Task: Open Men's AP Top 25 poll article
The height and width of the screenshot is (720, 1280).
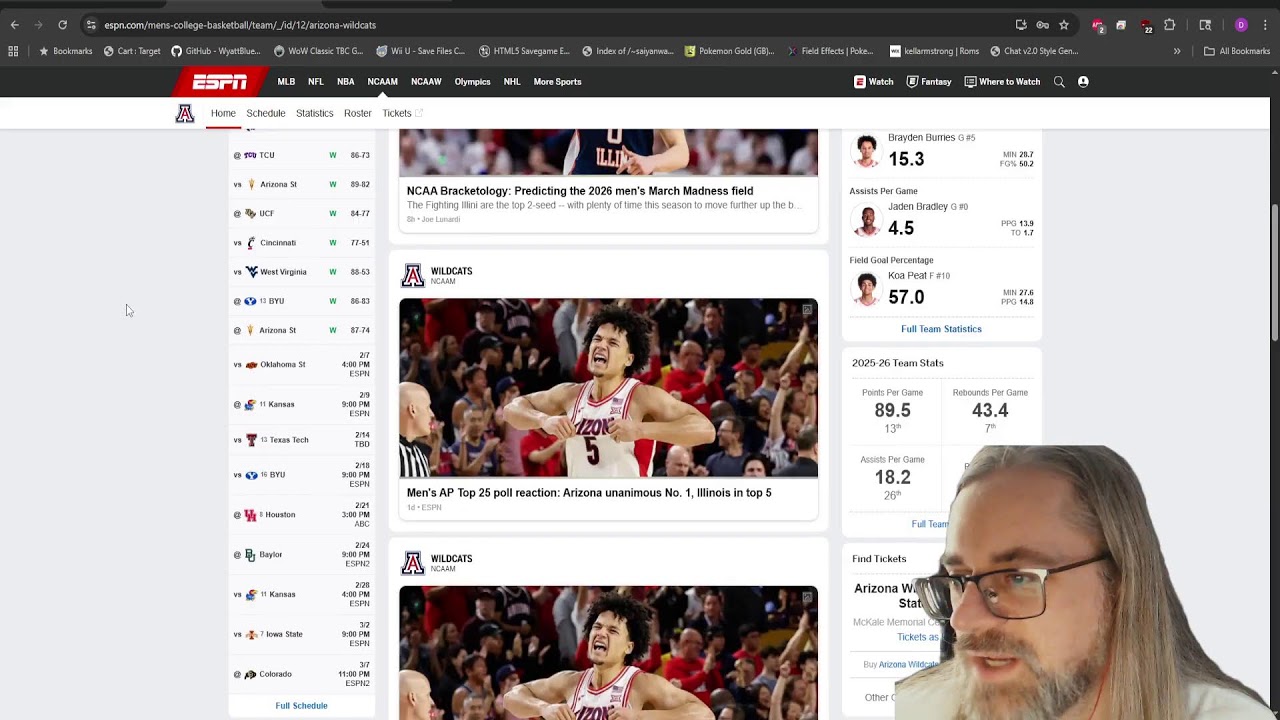Action: coord(589,493)
